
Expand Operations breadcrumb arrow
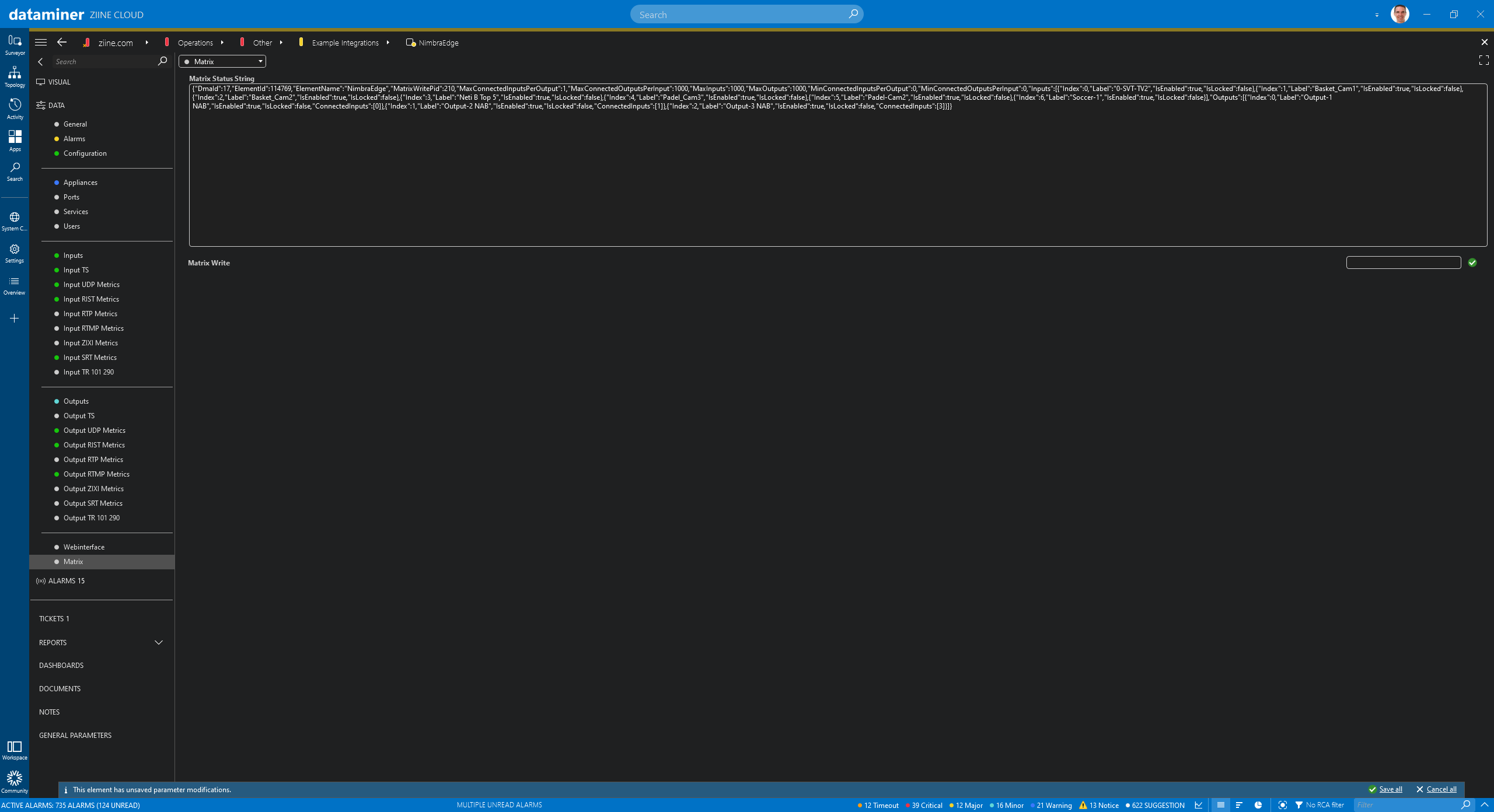pyautogui.click(x=222, y=43)
